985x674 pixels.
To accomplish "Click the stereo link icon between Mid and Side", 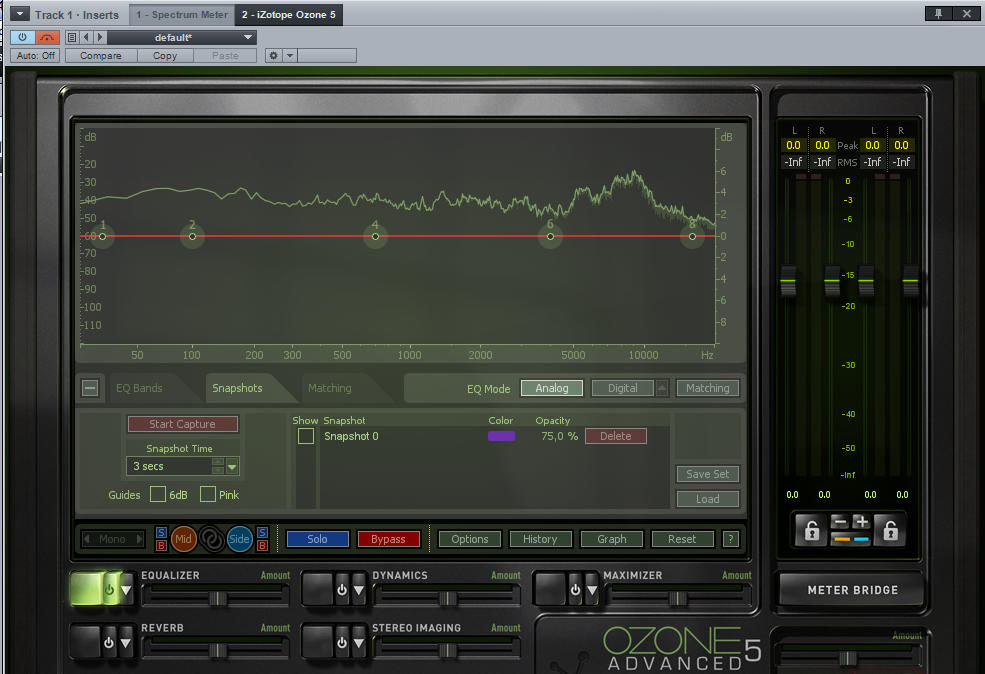I will (x=211, y=539).
